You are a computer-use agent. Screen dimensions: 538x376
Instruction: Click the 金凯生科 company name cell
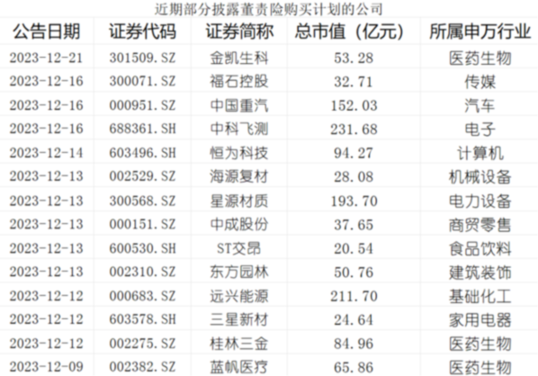click(239, 58)
